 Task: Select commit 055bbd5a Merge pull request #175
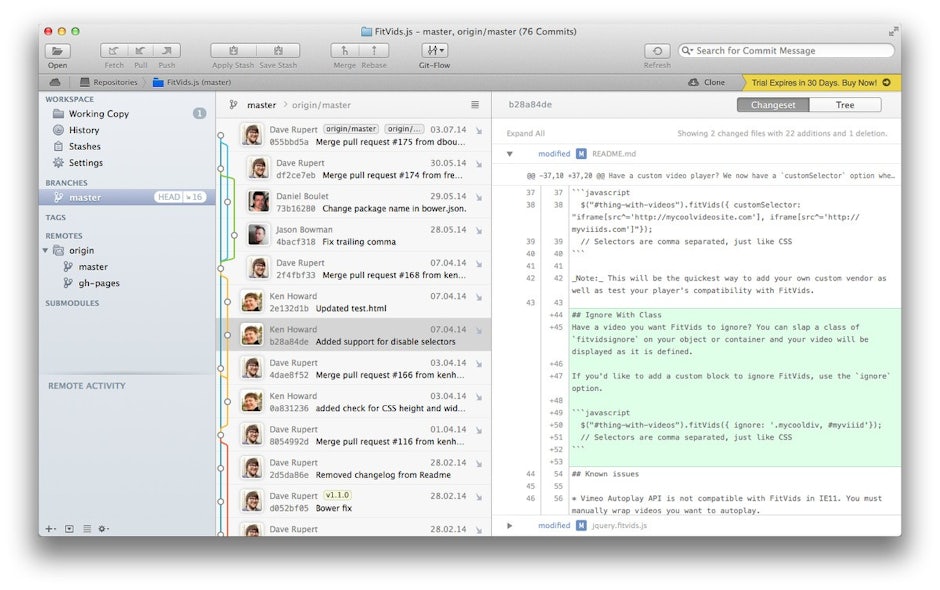click(354, 136)
